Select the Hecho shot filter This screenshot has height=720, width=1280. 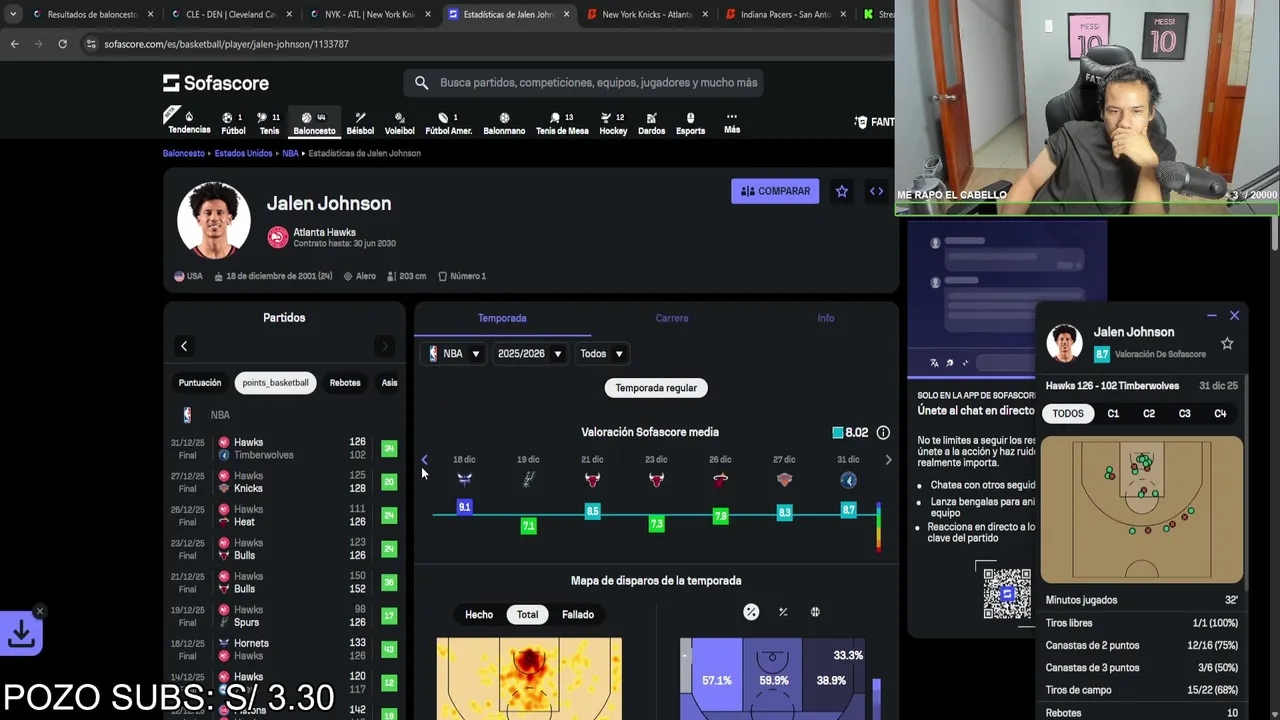coord(479,614)
